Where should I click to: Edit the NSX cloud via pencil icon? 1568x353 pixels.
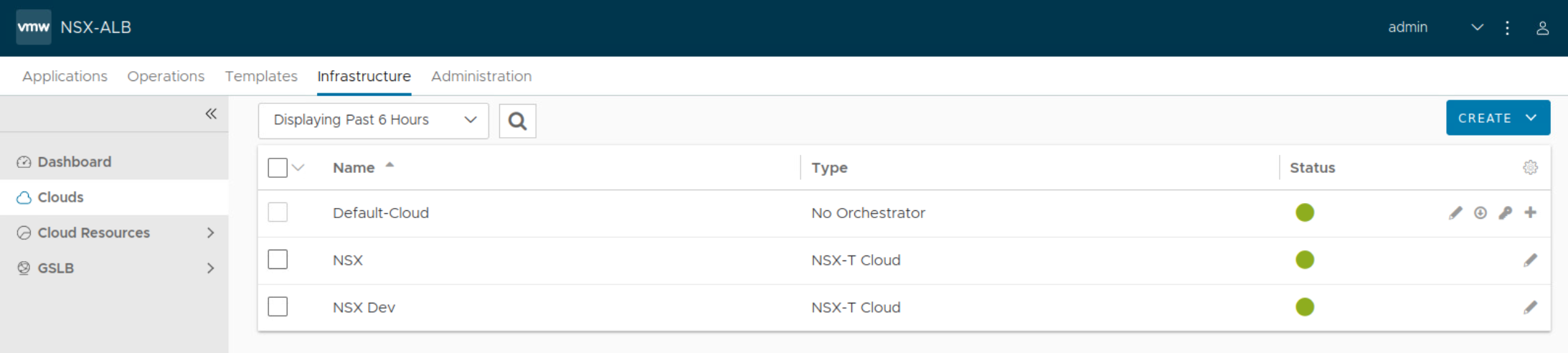(x=1530, y=260)
